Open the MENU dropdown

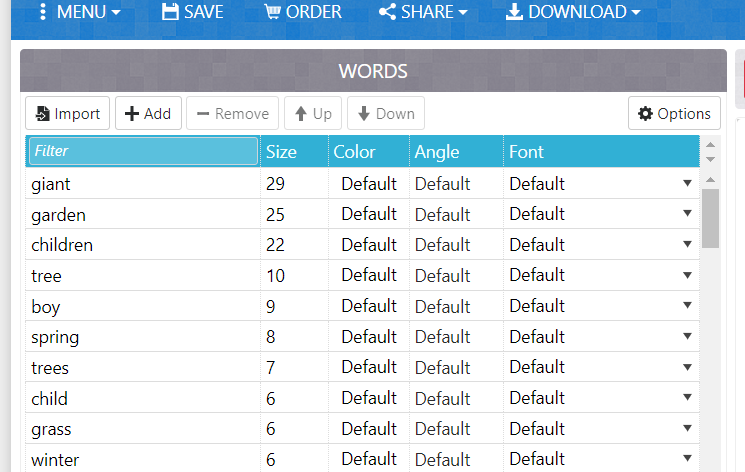(x=80, y=12)
